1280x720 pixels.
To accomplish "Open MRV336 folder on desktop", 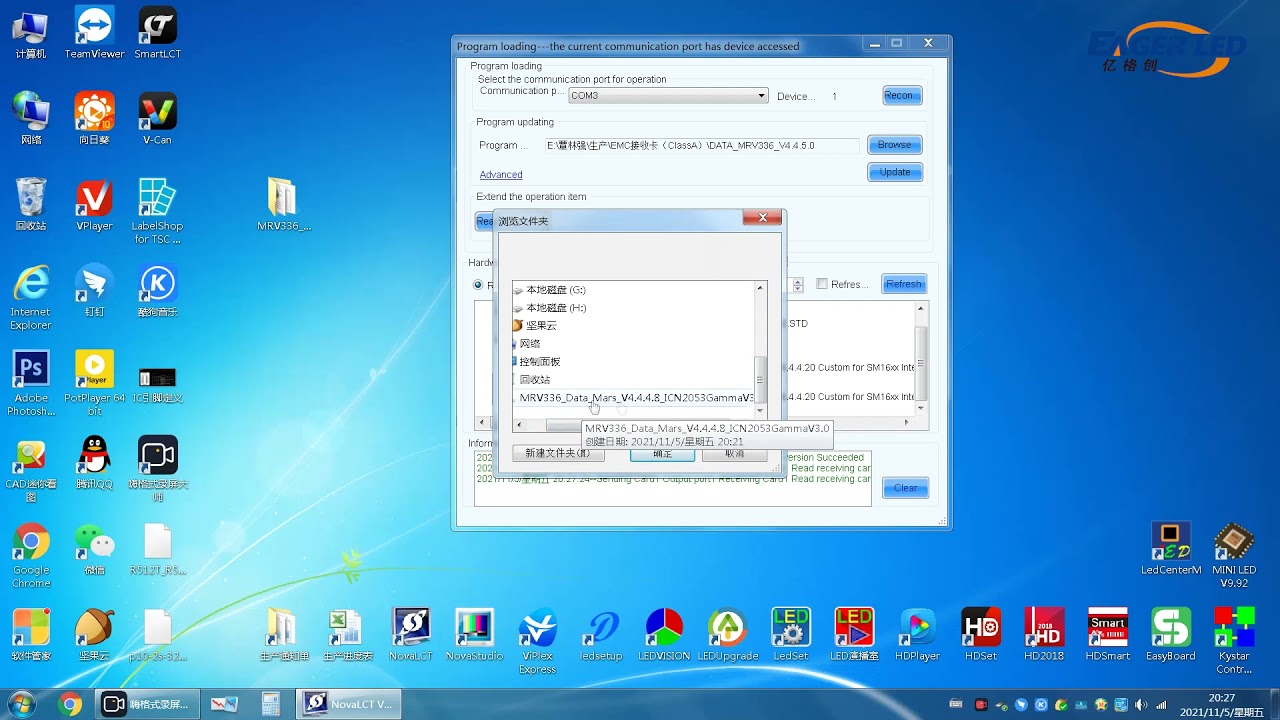I will (283, 205).
